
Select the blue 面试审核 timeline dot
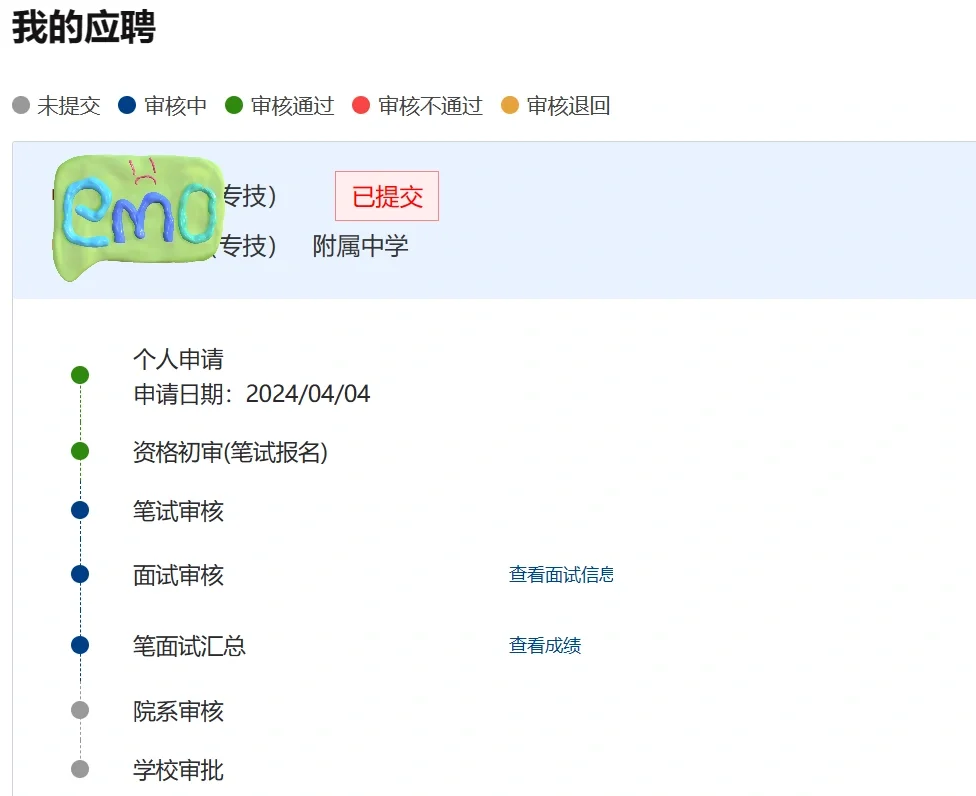click(x=80, y=574)
